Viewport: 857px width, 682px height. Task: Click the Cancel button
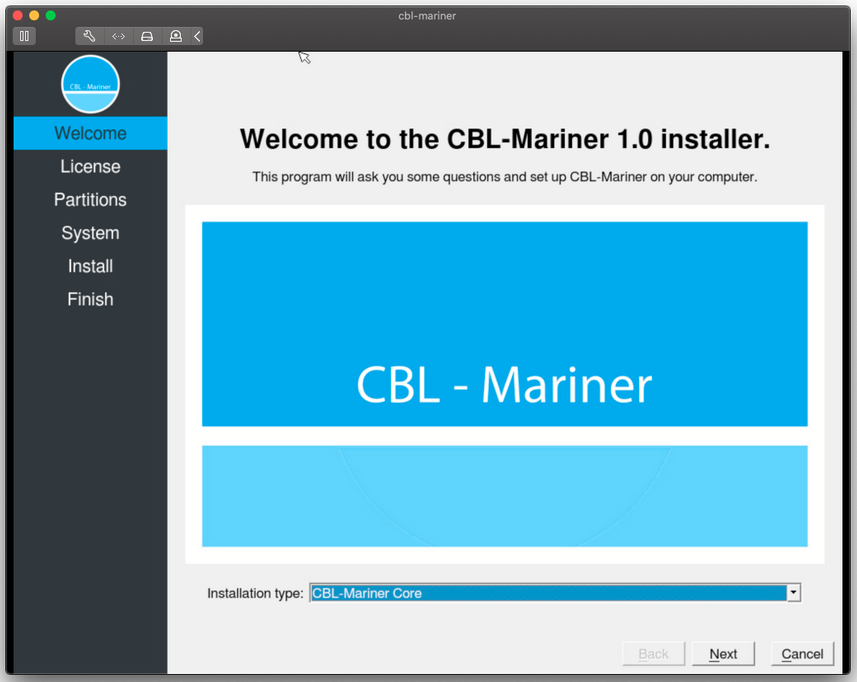pyautogui.click(x=802, y=654)
